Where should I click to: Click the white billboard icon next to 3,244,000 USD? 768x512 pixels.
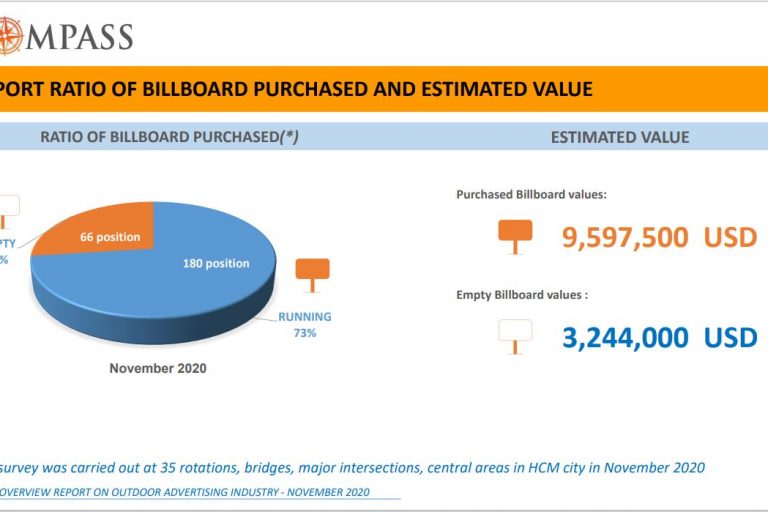click(515, 334)
